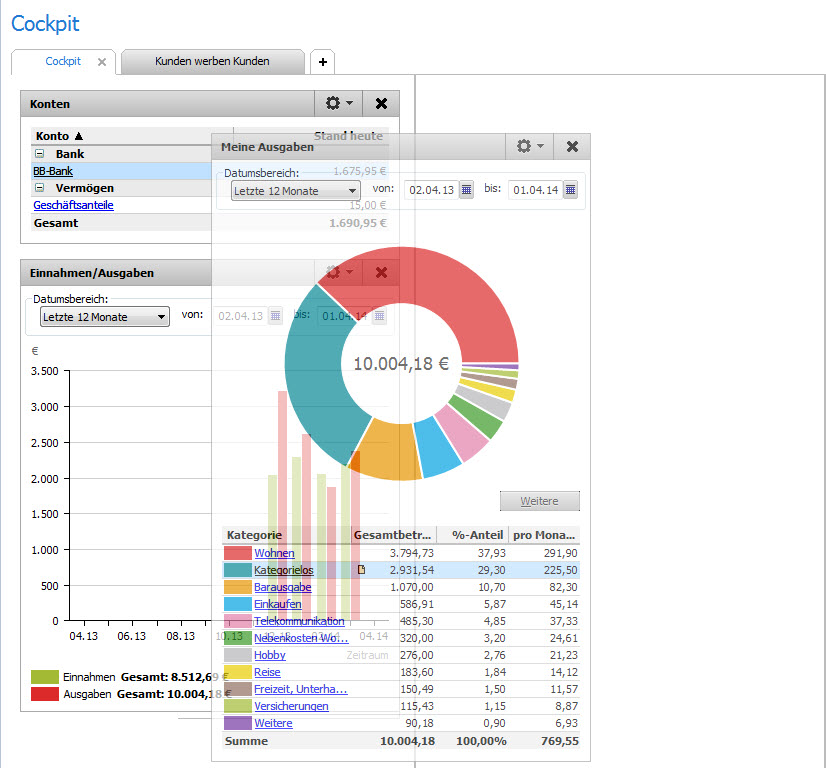Image resolution: width=826 pixels, height=768 pixels.
Task: Close the Cockpit tab via its X
Action: 101,62
